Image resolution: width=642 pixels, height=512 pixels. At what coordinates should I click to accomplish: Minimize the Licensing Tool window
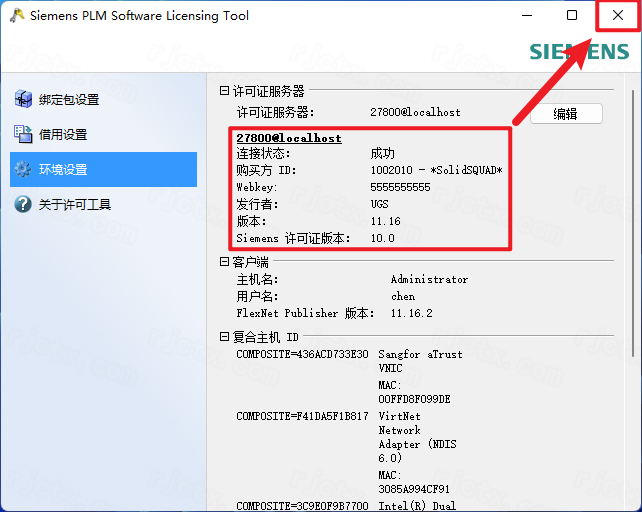point(526,16)
